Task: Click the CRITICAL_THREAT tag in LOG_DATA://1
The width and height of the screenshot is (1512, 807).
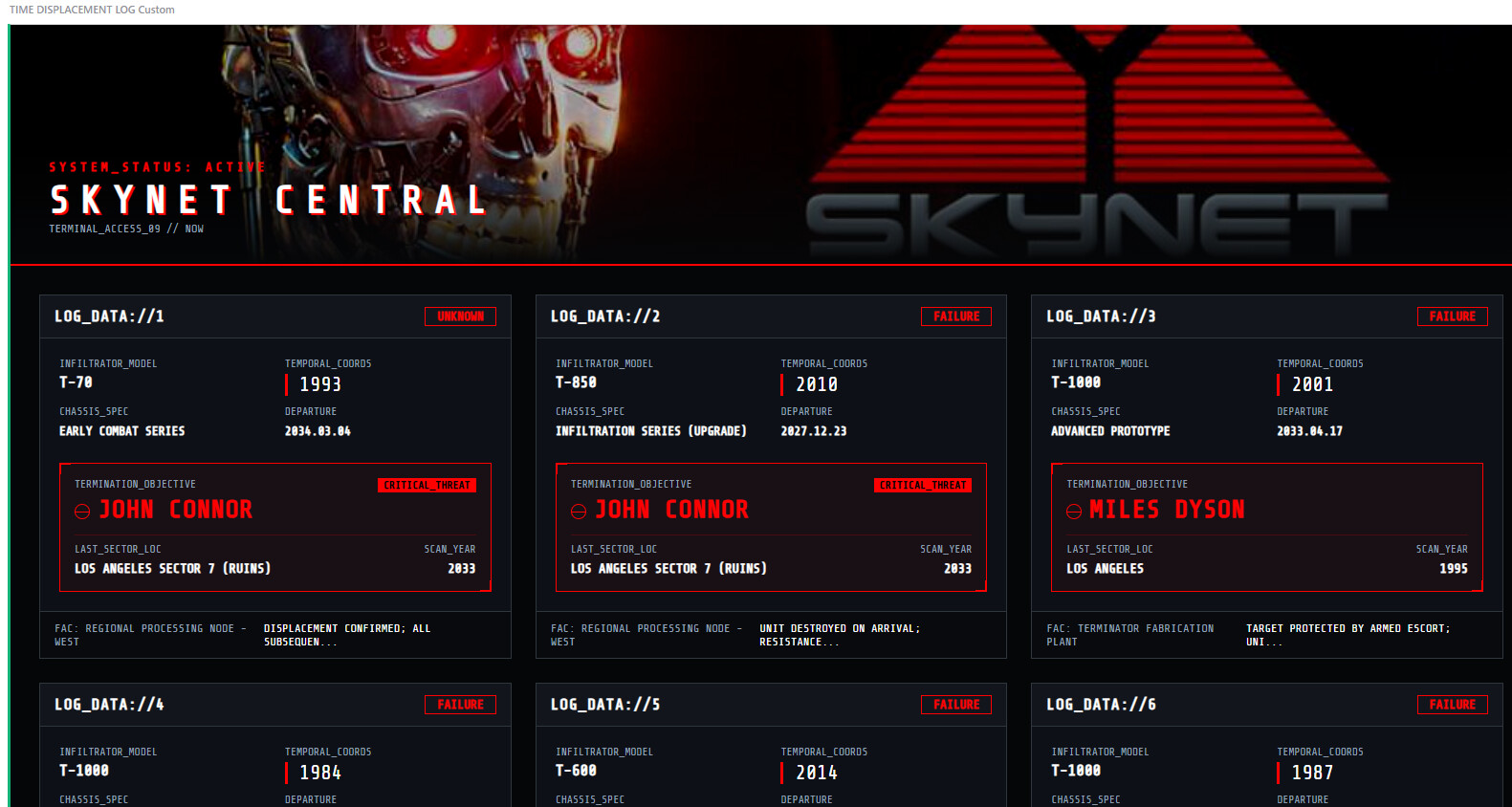Action: point(427,486)
